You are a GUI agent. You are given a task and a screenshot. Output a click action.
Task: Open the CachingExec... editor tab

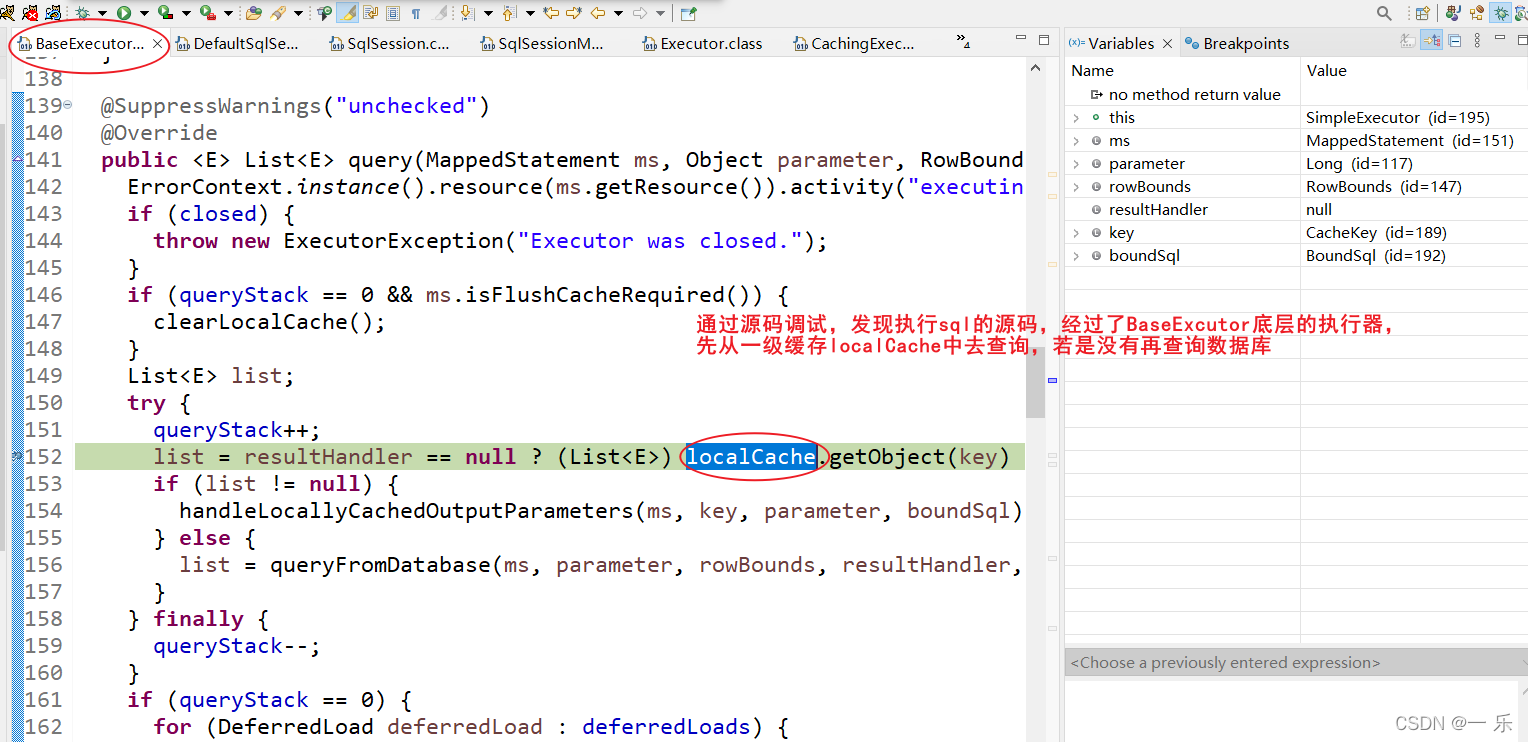point(854,44)
